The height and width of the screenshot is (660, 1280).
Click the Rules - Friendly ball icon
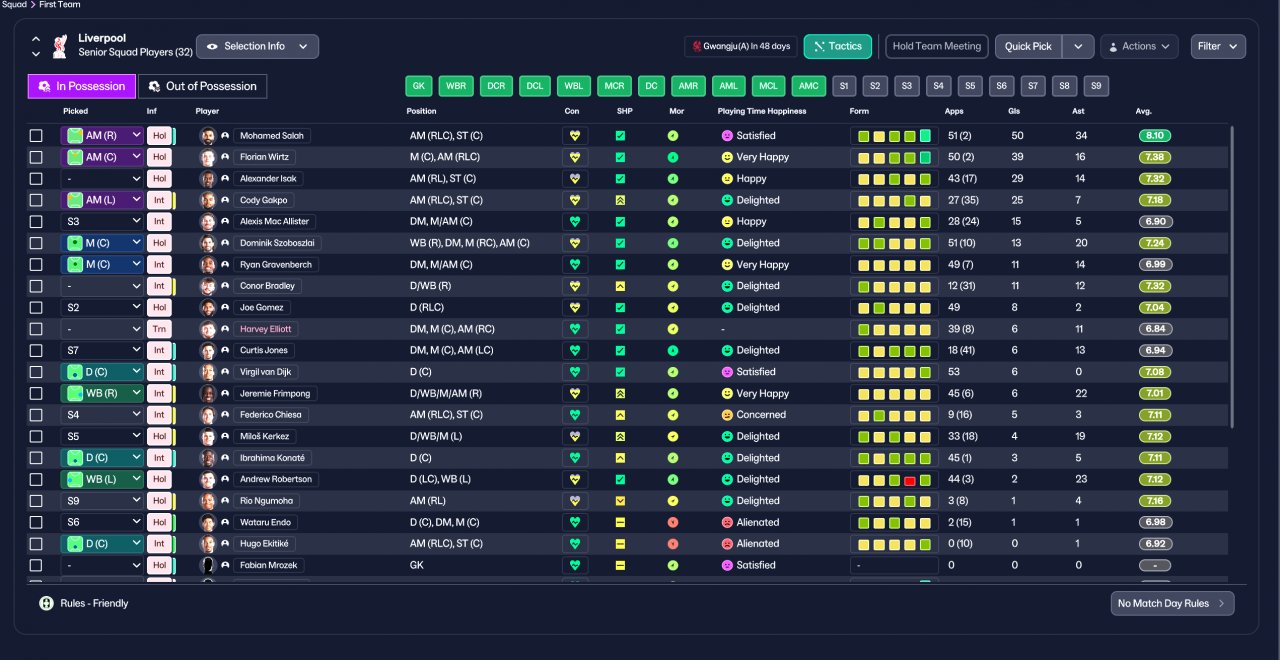click(46, 603)
